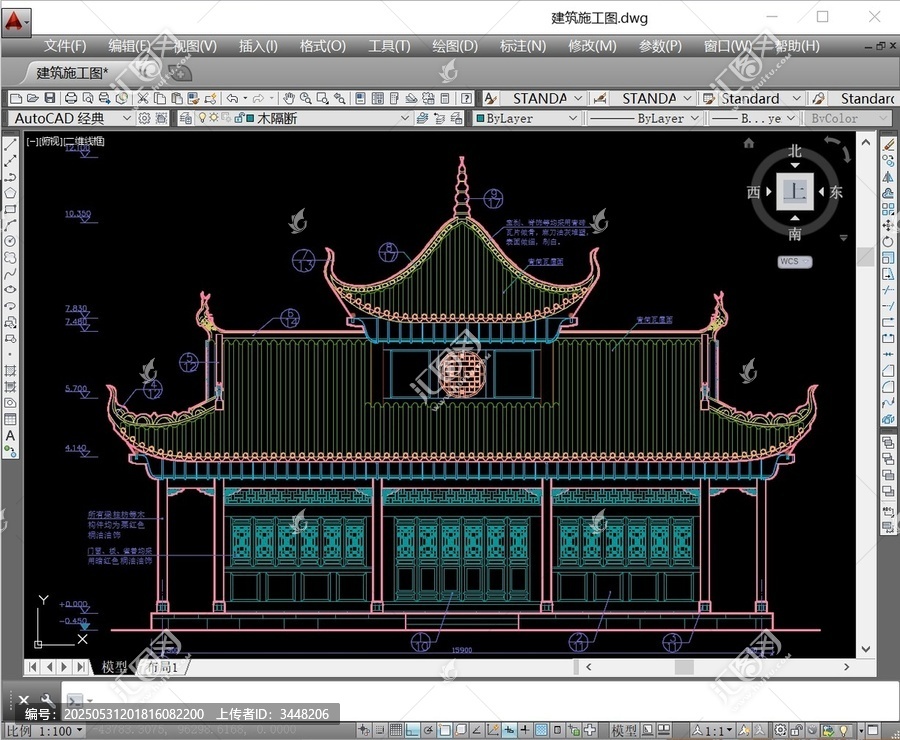Select the Circle draw tool
This screenshot has width=900, height=740.
10,241
